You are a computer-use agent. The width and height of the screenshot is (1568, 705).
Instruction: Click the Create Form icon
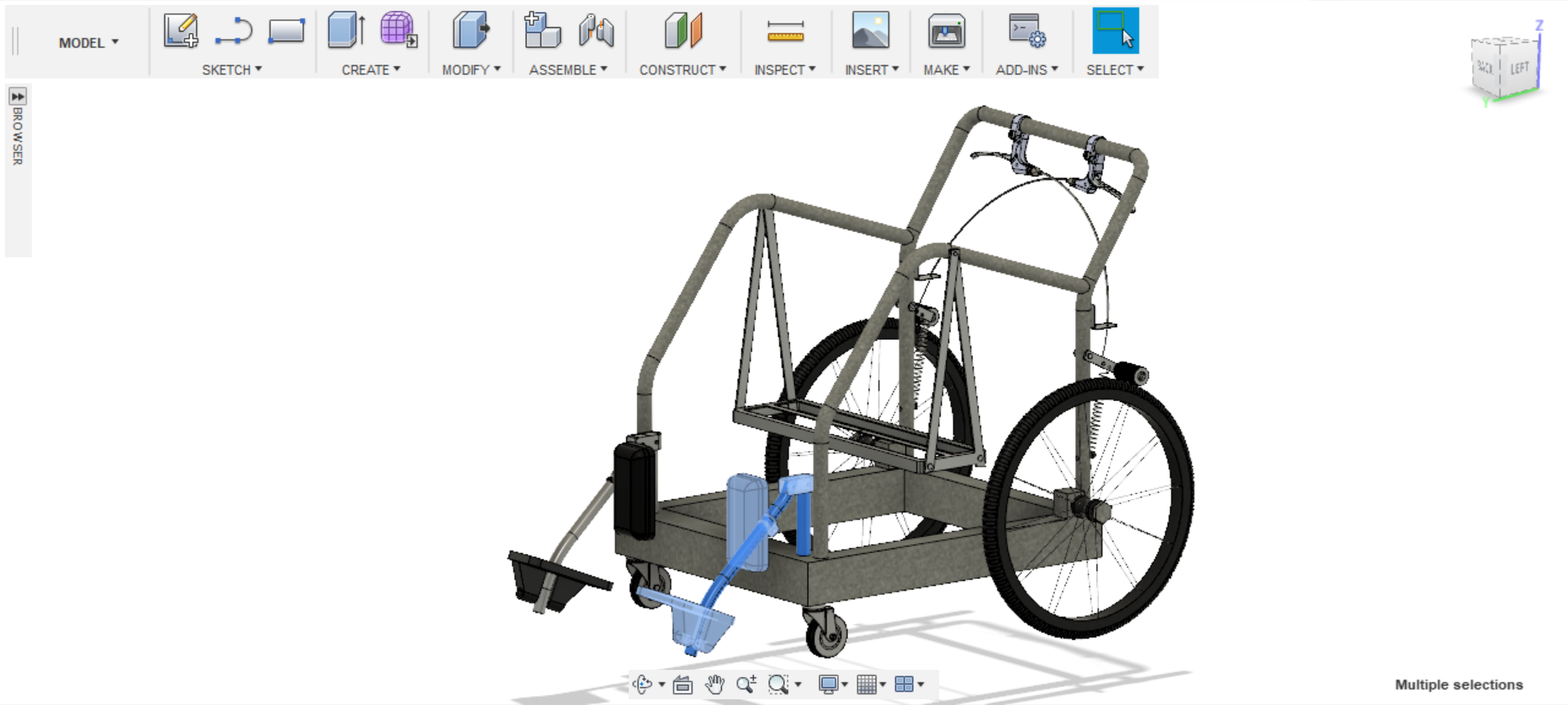[x=399, y=30]
